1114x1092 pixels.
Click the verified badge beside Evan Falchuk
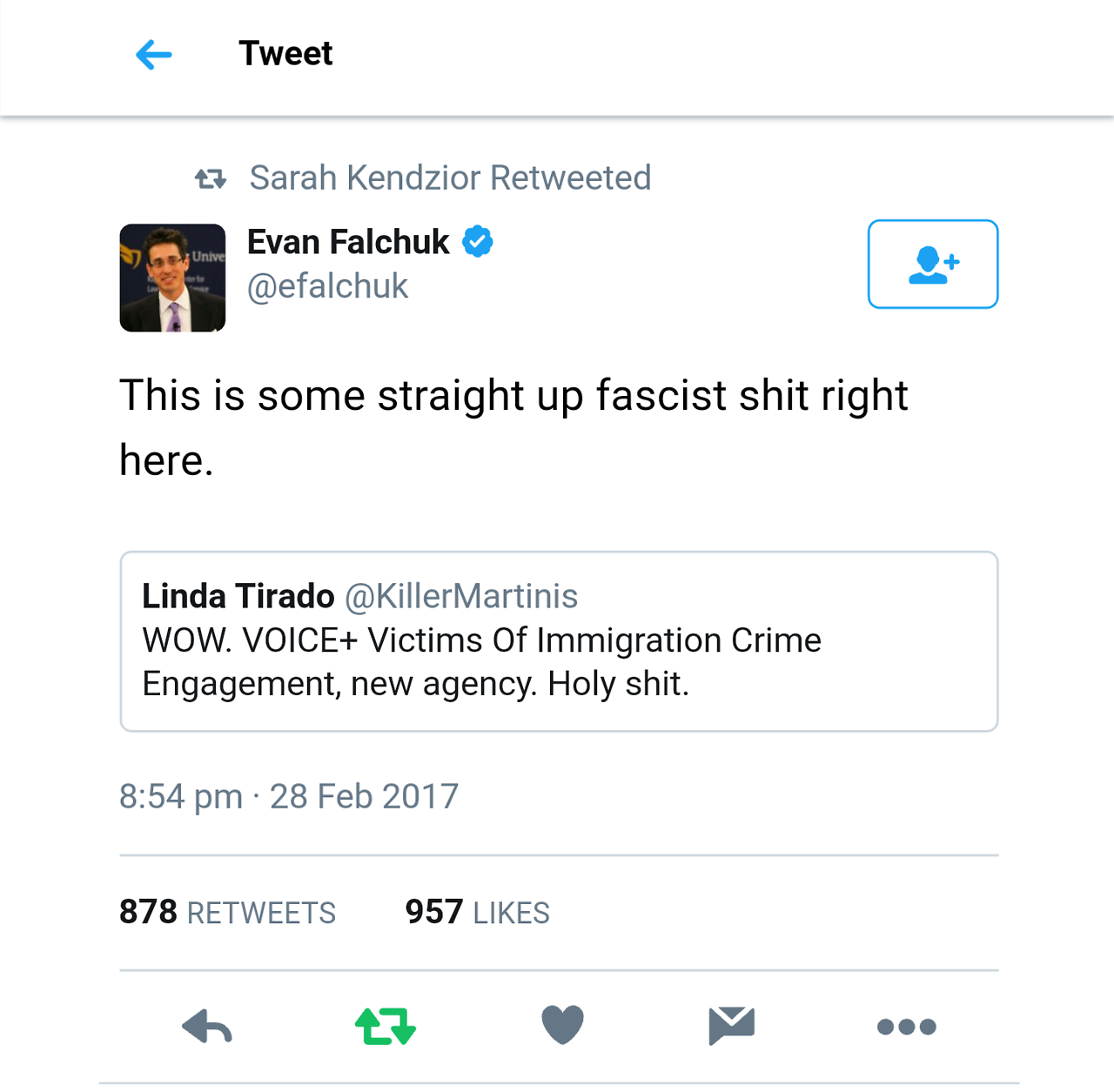pos(478,241)
